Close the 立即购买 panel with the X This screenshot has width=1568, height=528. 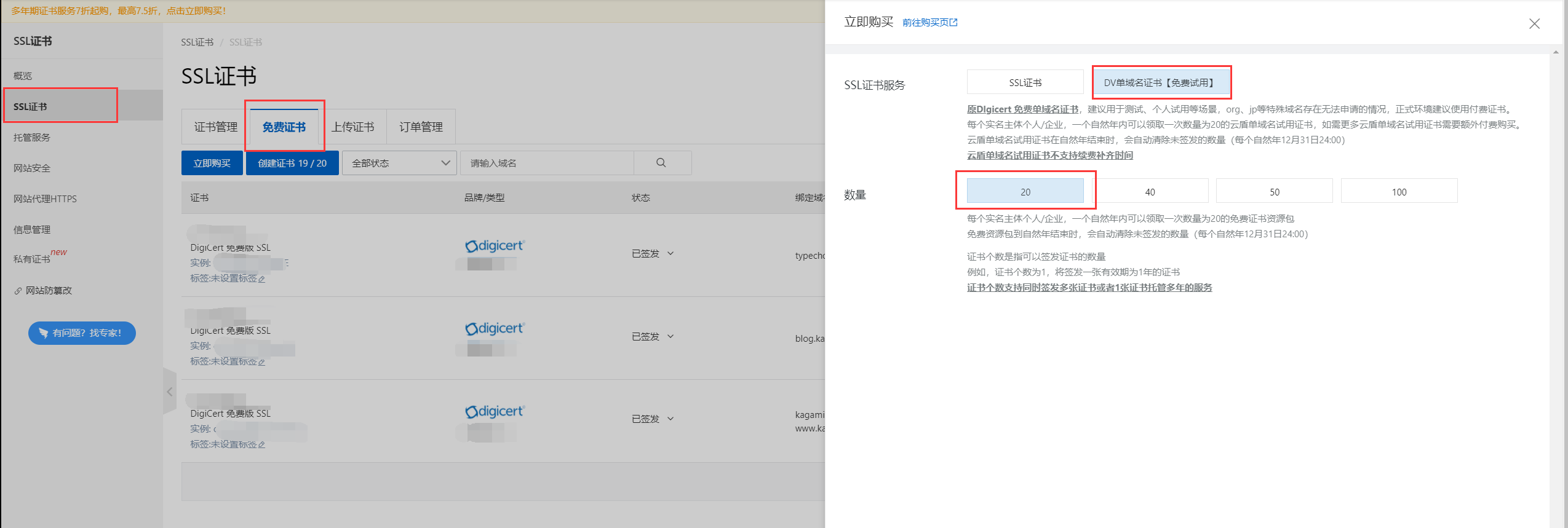(1534, 23)
